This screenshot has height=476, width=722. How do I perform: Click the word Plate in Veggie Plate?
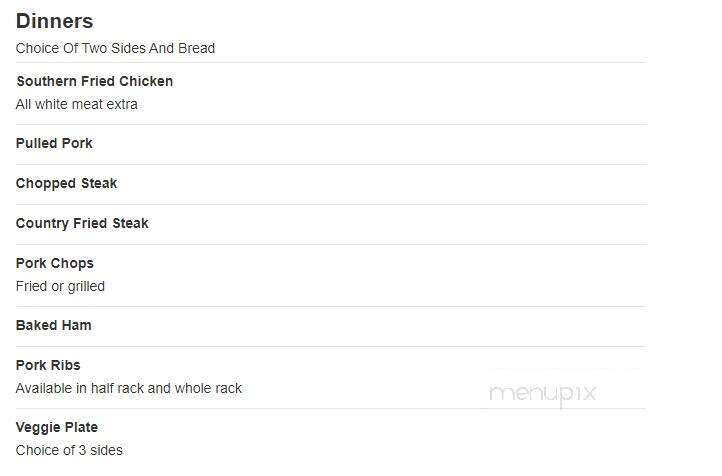81,428
